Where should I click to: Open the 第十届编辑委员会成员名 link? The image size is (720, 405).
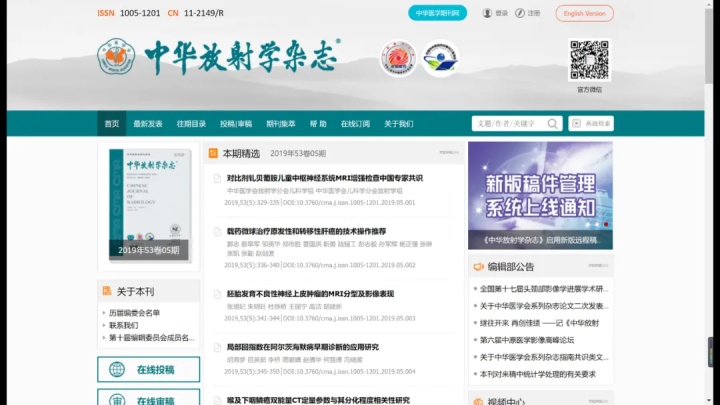coord(152,338)
